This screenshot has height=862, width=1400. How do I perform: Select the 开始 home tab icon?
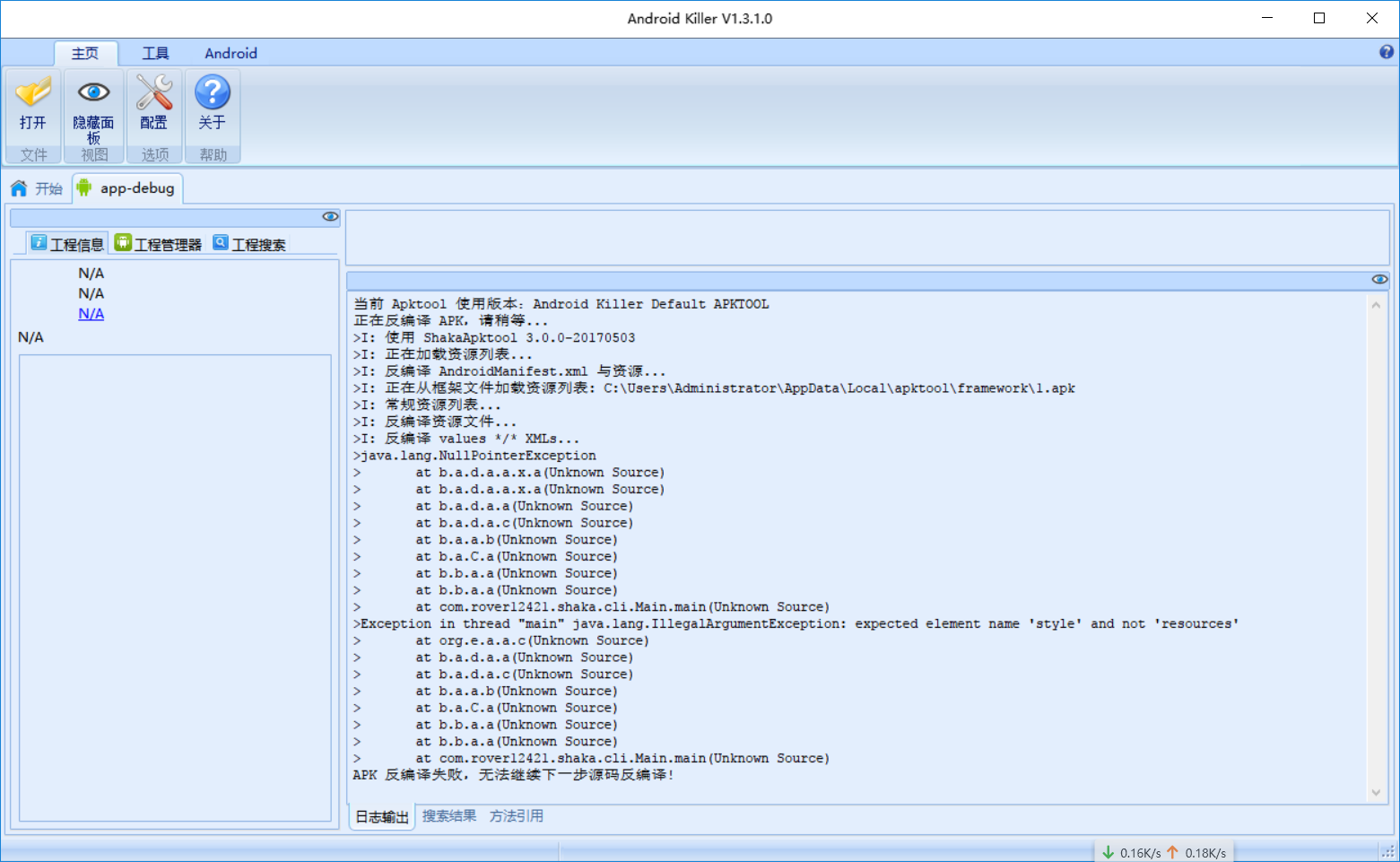pos(19,187)
